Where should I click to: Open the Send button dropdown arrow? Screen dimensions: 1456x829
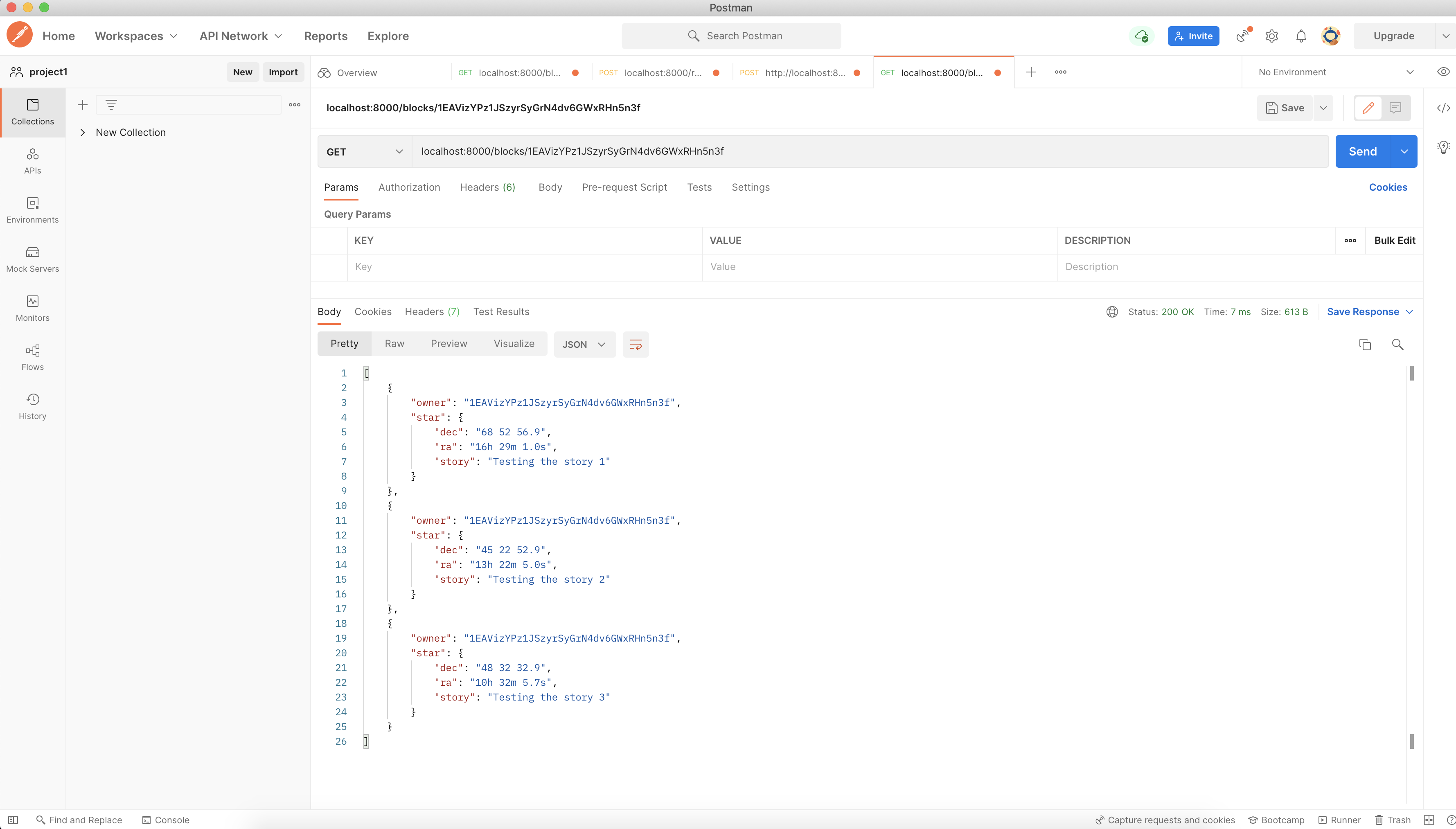pos(1404,151)
